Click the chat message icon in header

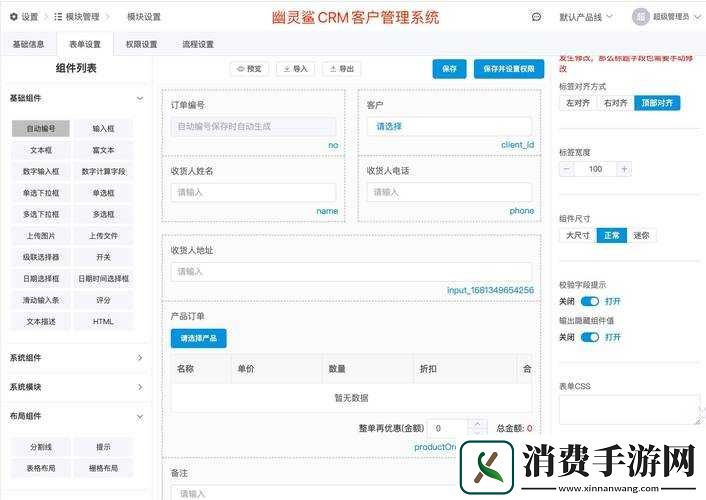pyautogui.click(x=537, y=17)
